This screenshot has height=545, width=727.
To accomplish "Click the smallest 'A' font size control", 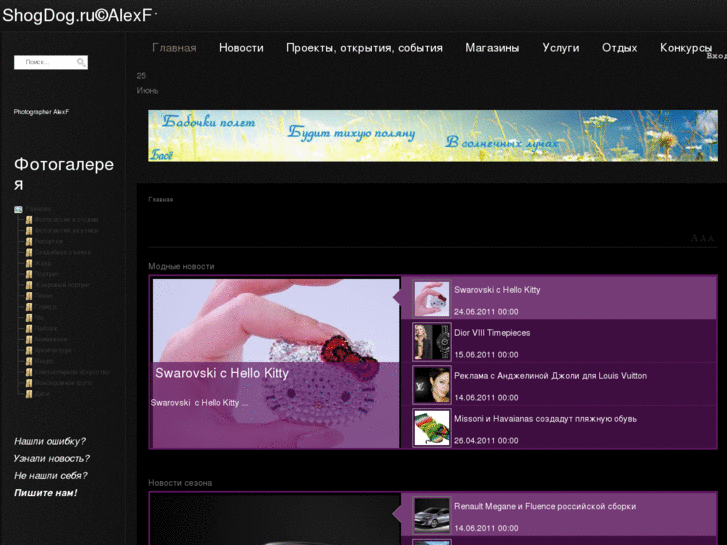I will [x=711, y=239].
